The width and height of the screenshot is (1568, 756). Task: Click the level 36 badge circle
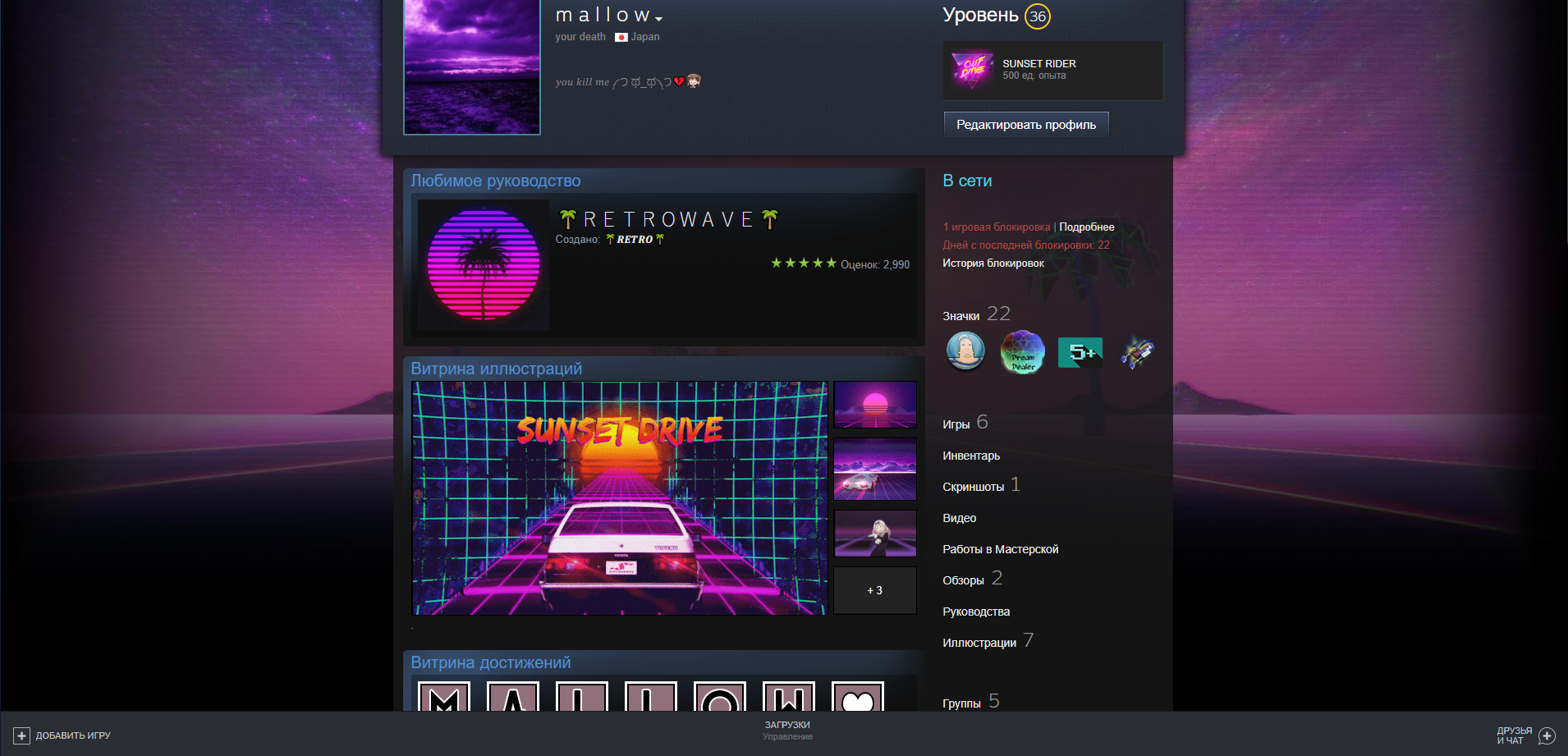[1038, 16]
